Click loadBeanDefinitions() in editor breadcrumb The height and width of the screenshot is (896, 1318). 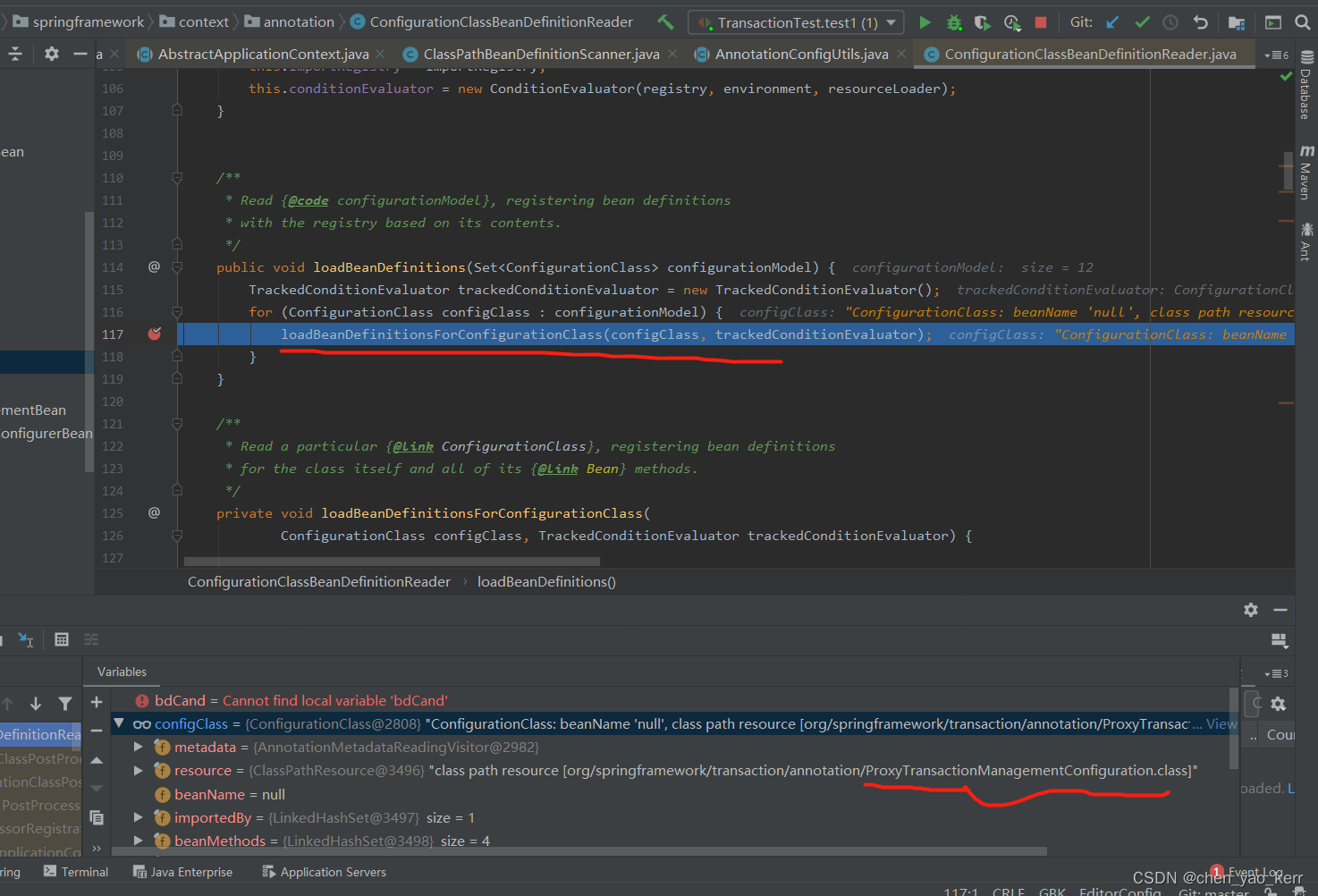click(x=546, y=581)
